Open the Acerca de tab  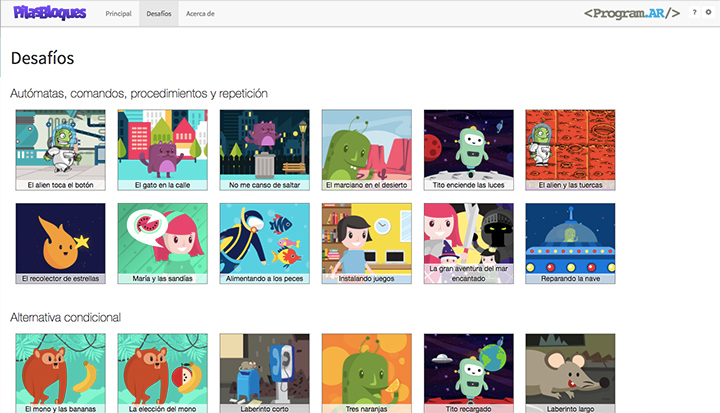[x=200, y=15]
